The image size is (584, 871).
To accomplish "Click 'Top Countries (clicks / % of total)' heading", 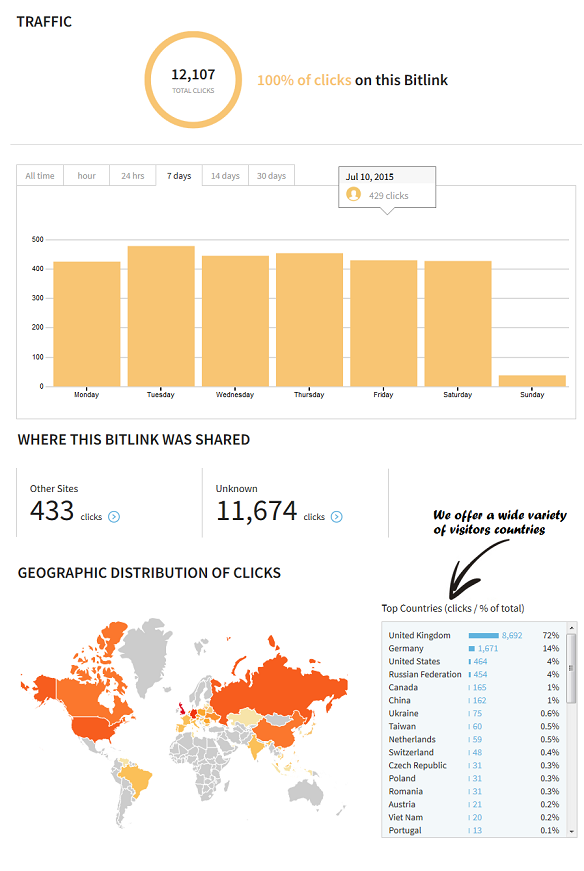I will click(x=453, y=608).
